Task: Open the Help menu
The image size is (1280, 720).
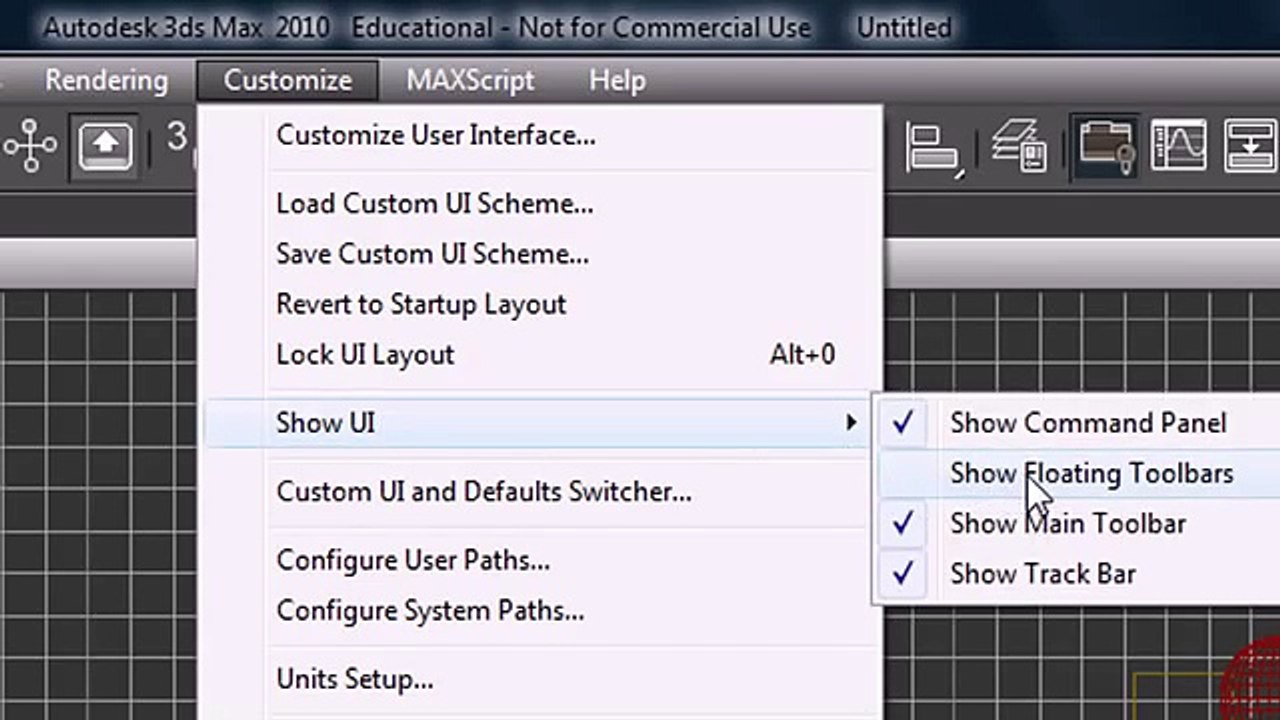Action: click(x=617, y=80)
